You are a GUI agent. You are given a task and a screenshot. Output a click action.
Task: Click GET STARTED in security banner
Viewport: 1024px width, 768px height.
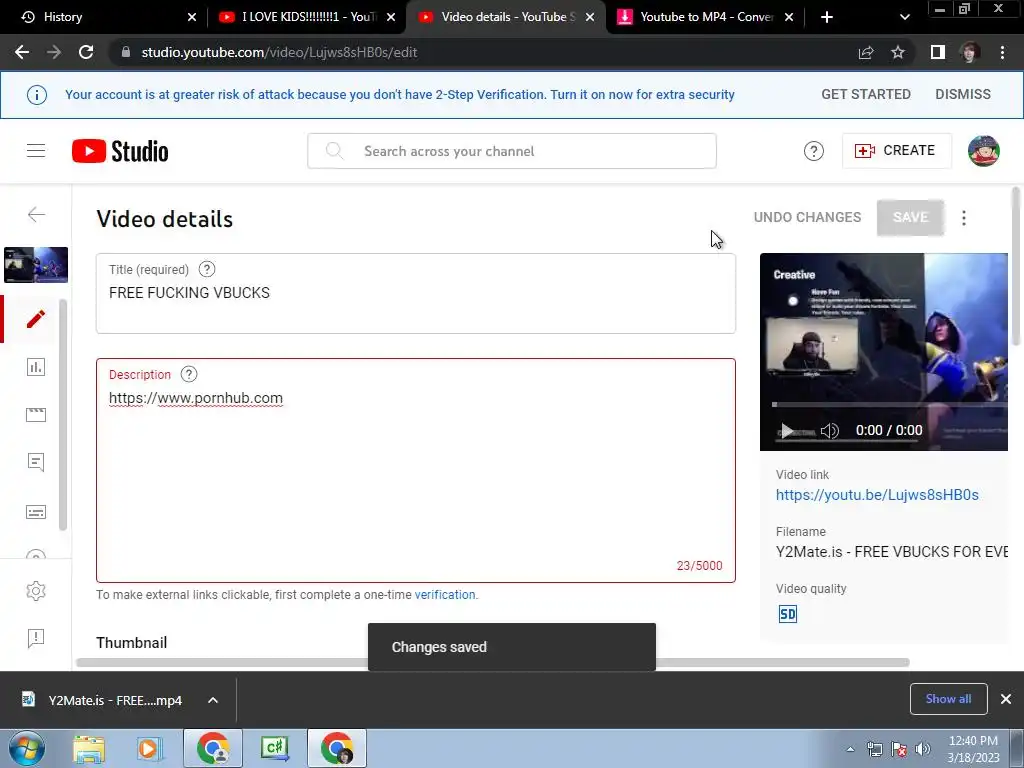[x=866, y=94]
